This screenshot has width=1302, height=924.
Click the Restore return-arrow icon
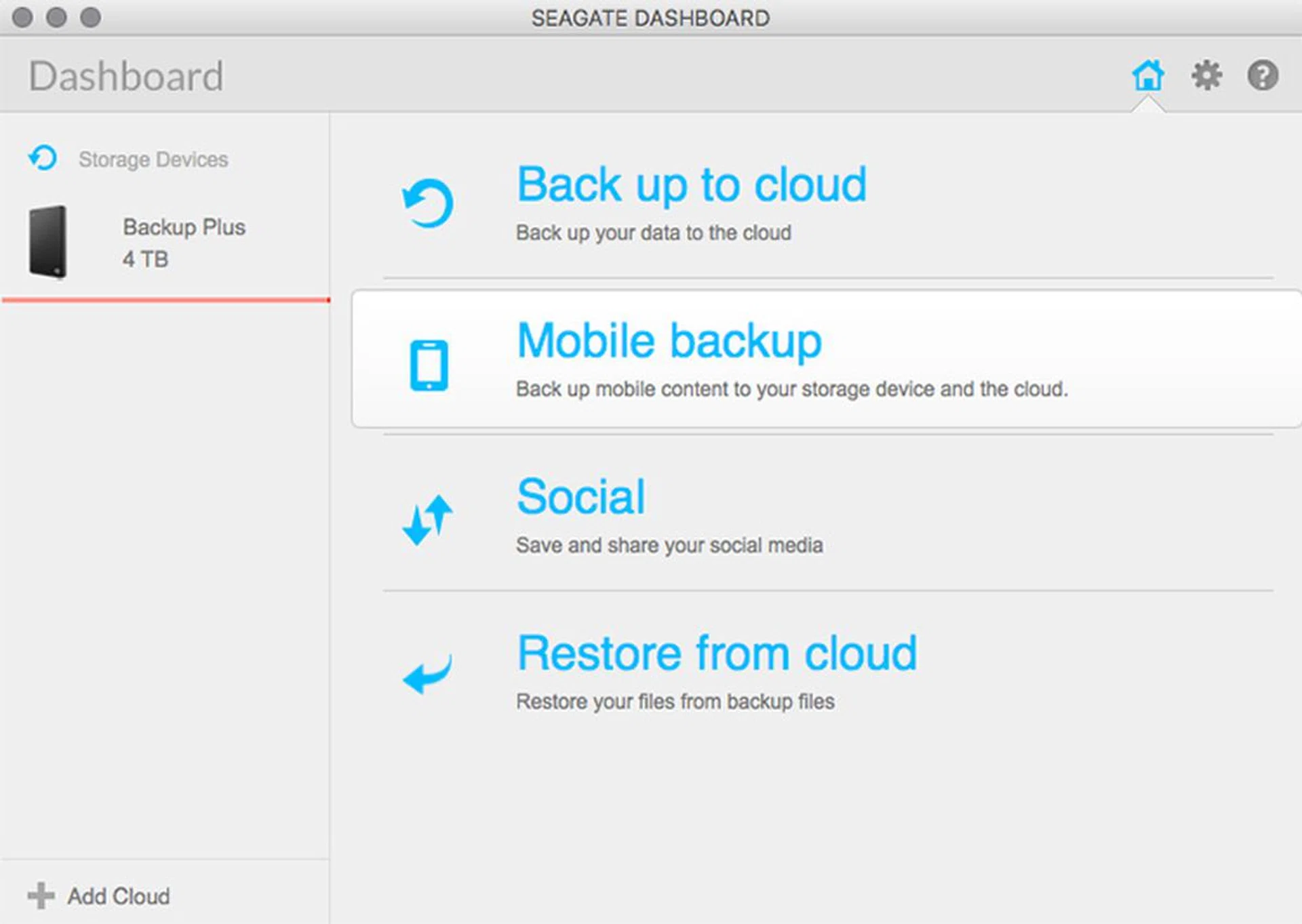[427, 674]
